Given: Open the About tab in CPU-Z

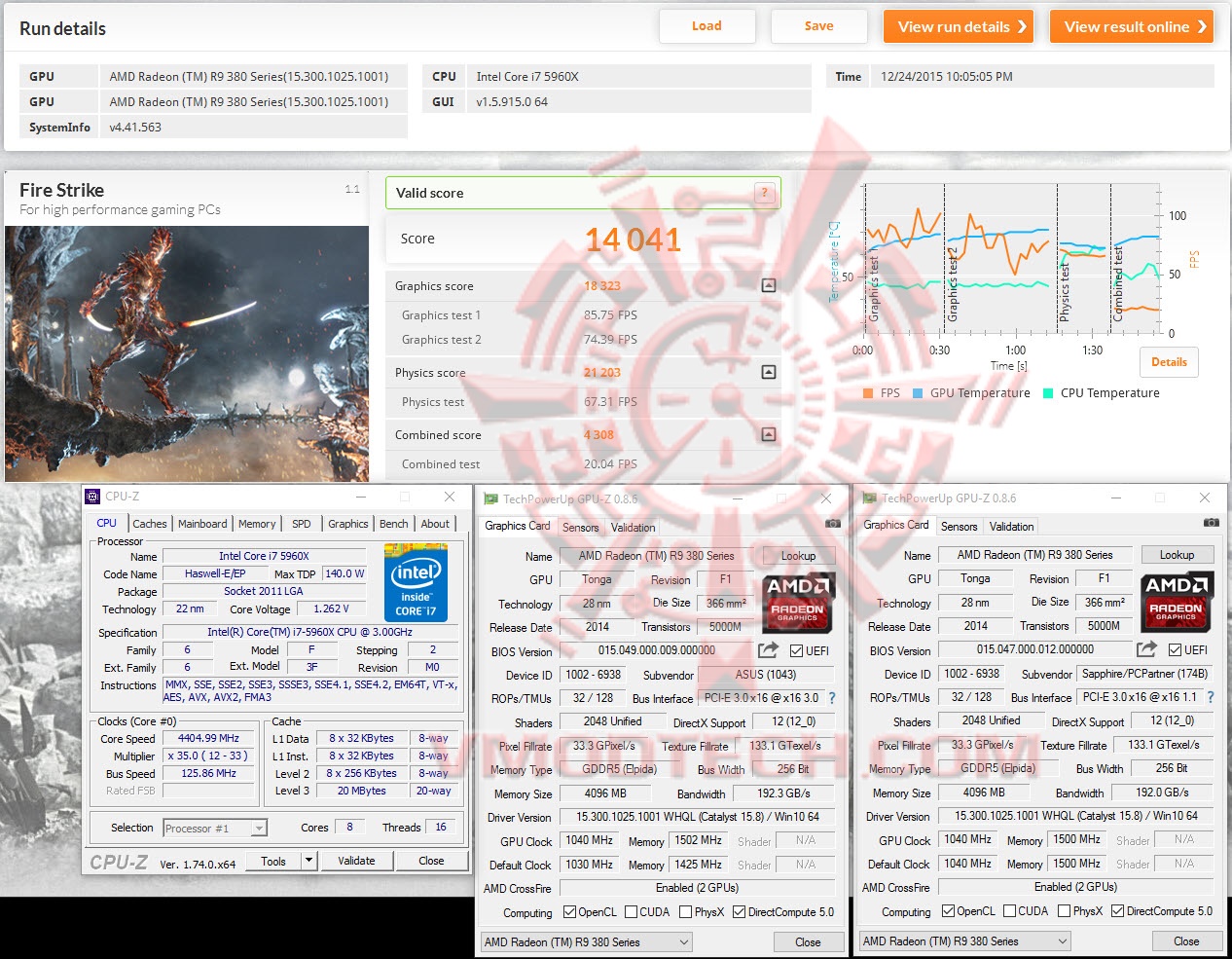Looking at the screenshot, I should [x=435, y=524].
